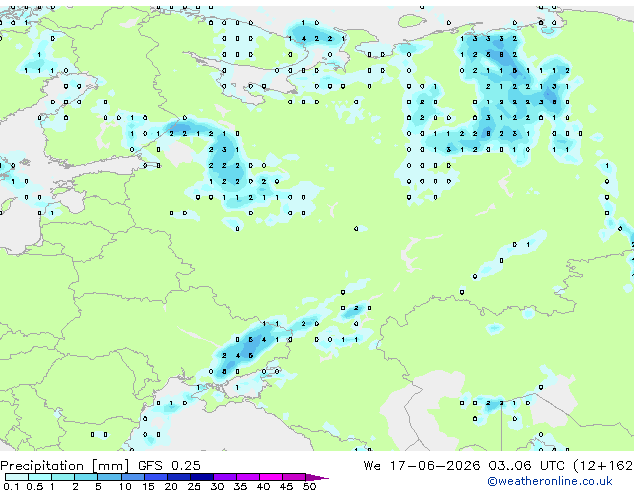Click the legend value label '0.1'
The width and height of the screenshot is (634, 490).
pos(11,486)
